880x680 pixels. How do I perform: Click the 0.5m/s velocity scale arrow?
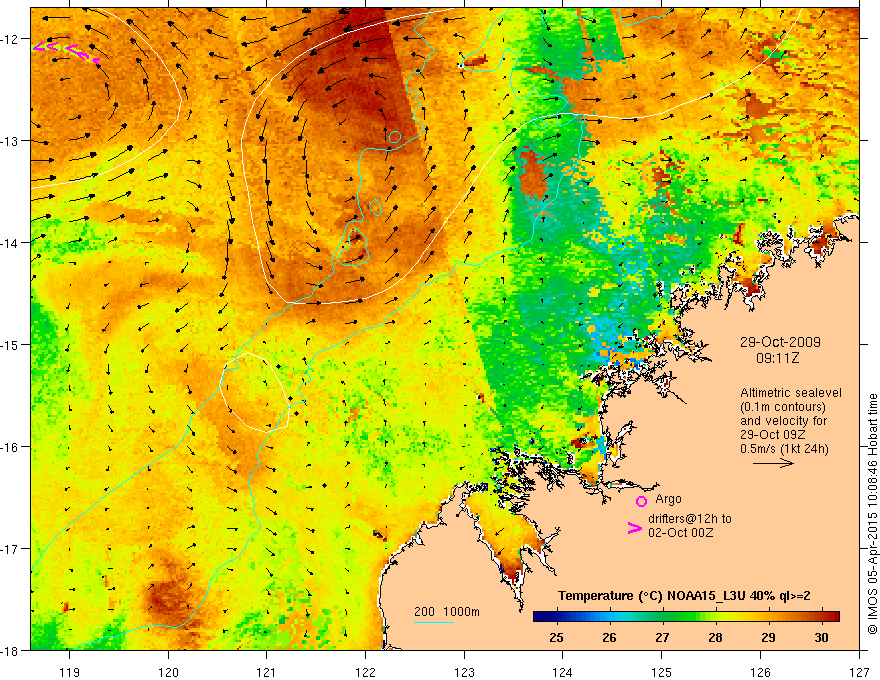(x=773, y=463)
